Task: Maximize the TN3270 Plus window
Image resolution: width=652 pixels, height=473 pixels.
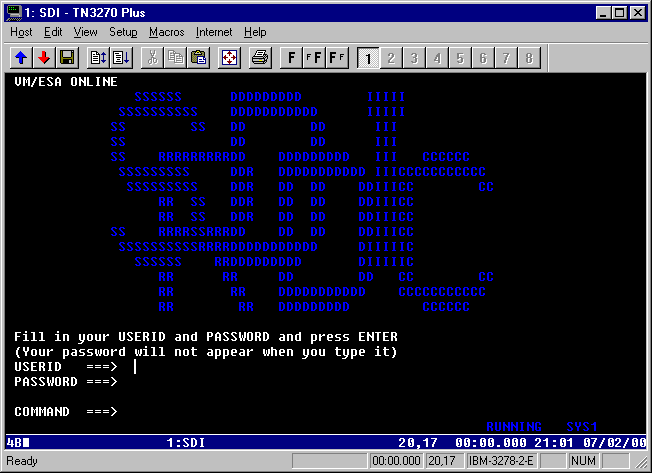Action: point(620,13)
